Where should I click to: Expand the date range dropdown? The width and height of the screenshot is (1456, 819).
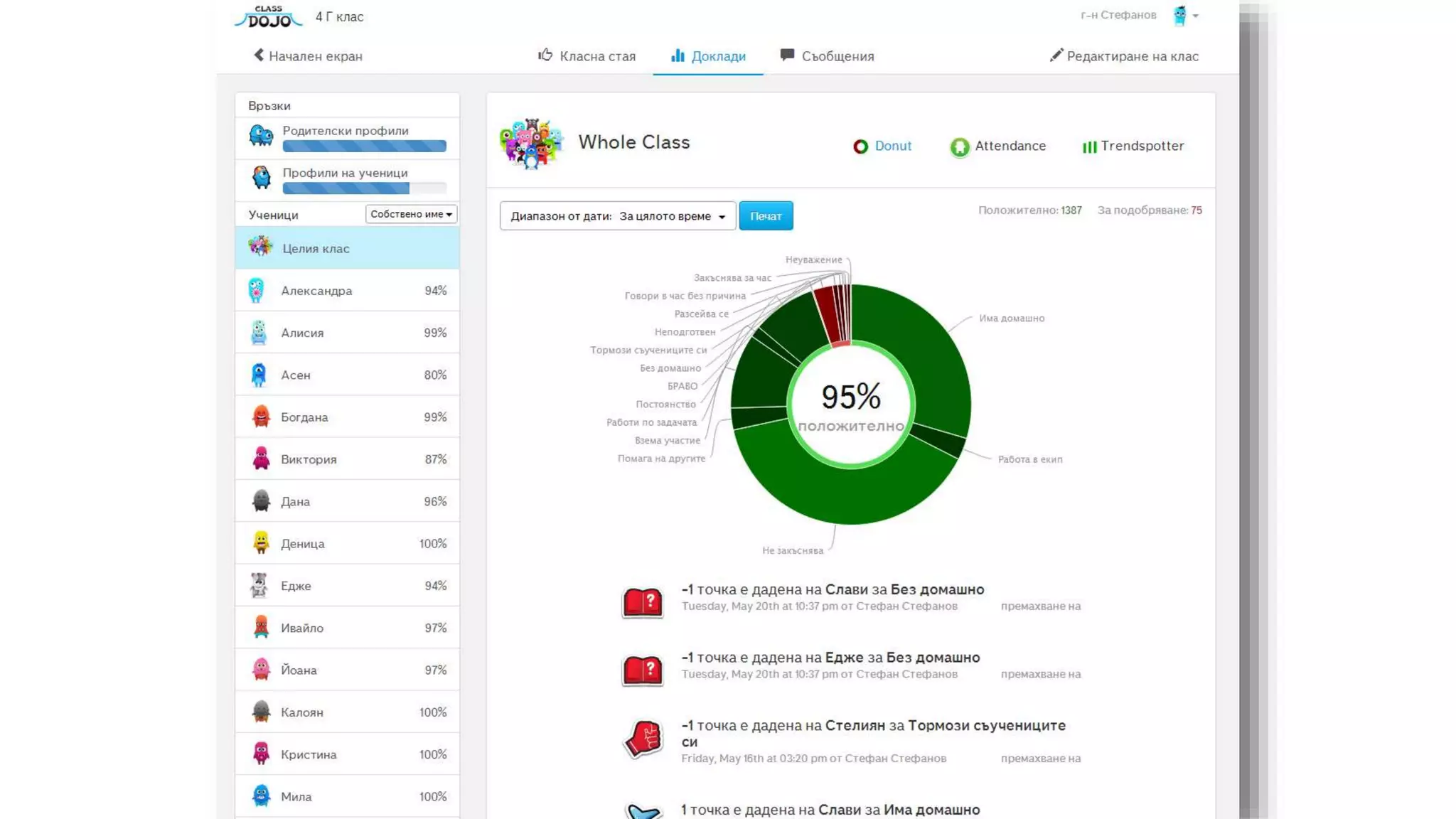(617, 216)
